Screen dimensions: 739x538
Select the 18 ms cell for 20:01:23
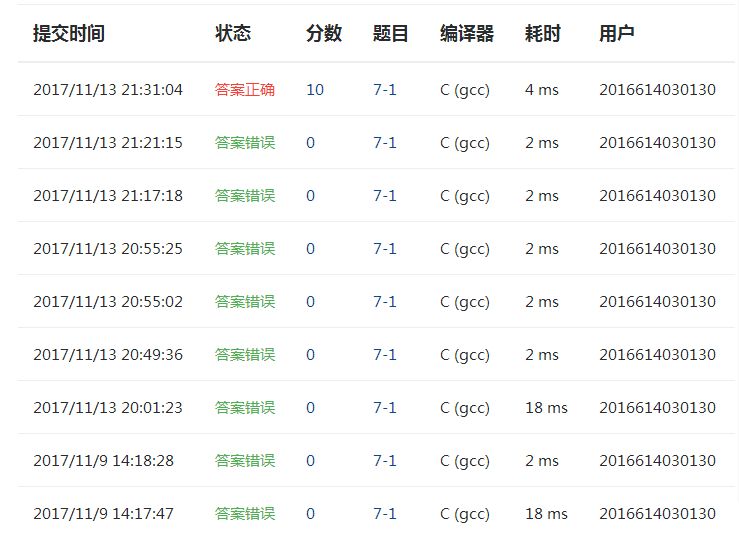[546, 408]
